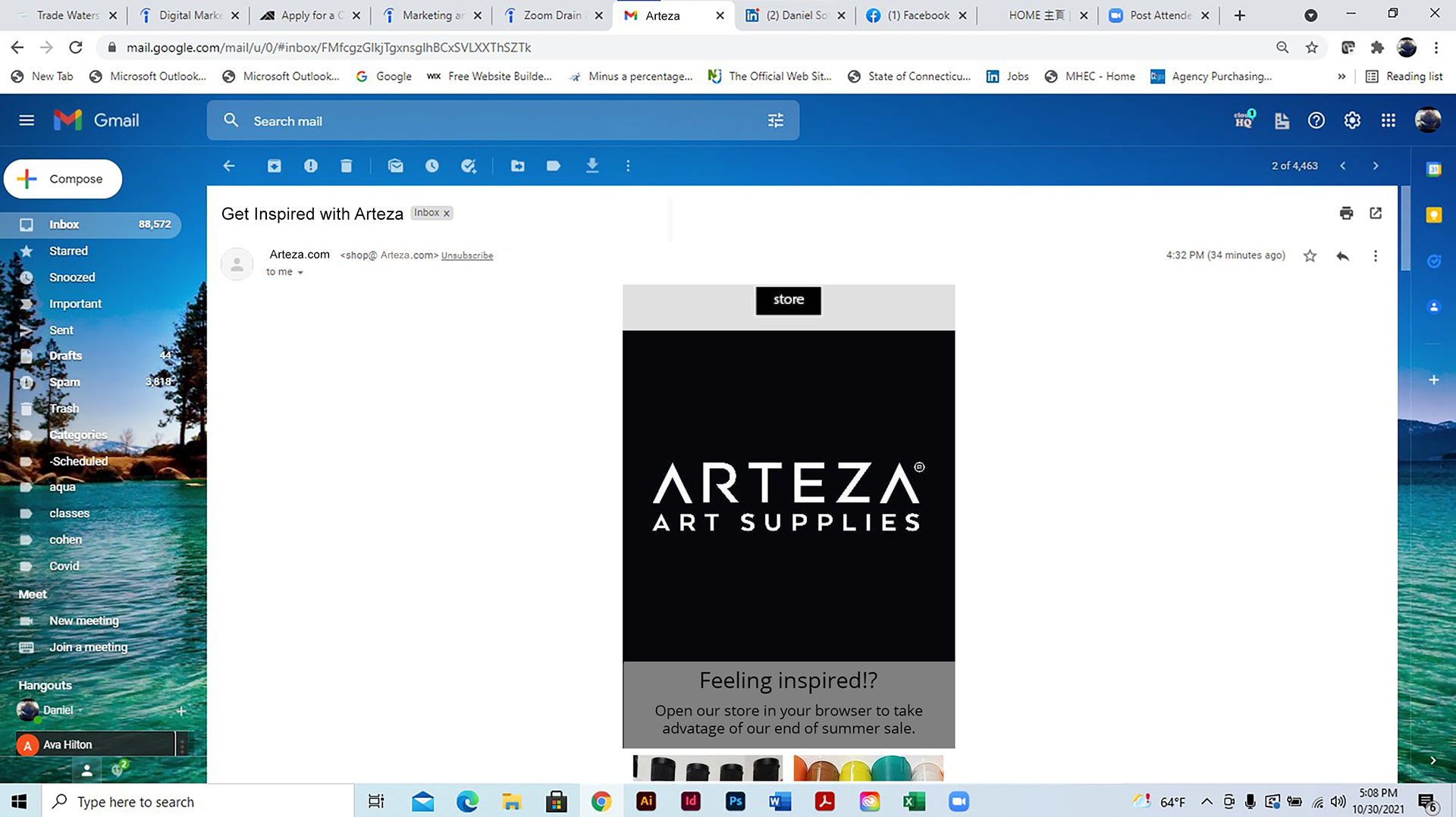Mark email as unread

(396, 166)
